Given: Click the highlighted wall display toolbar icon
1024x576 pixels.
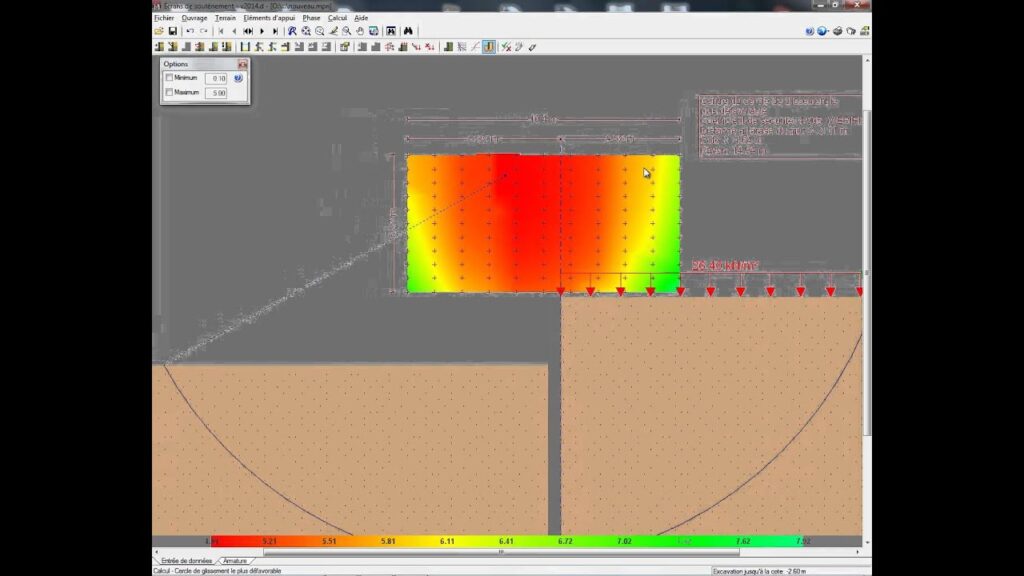Looking at the screenshot, I should pos(488,46).
